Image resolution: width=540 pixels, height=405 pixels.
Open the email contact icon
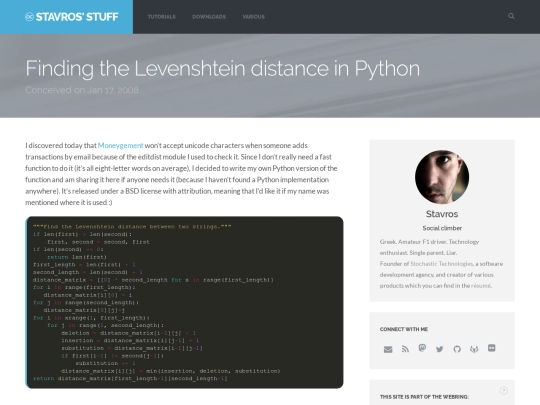(388, 349)
